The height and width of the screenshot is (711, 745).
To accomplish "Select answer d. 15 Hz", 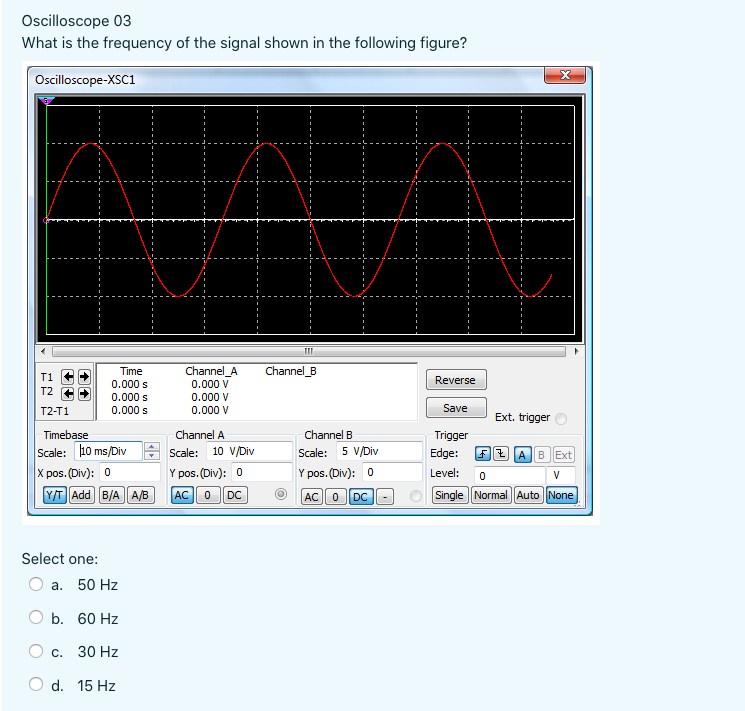I will point(36,684).
